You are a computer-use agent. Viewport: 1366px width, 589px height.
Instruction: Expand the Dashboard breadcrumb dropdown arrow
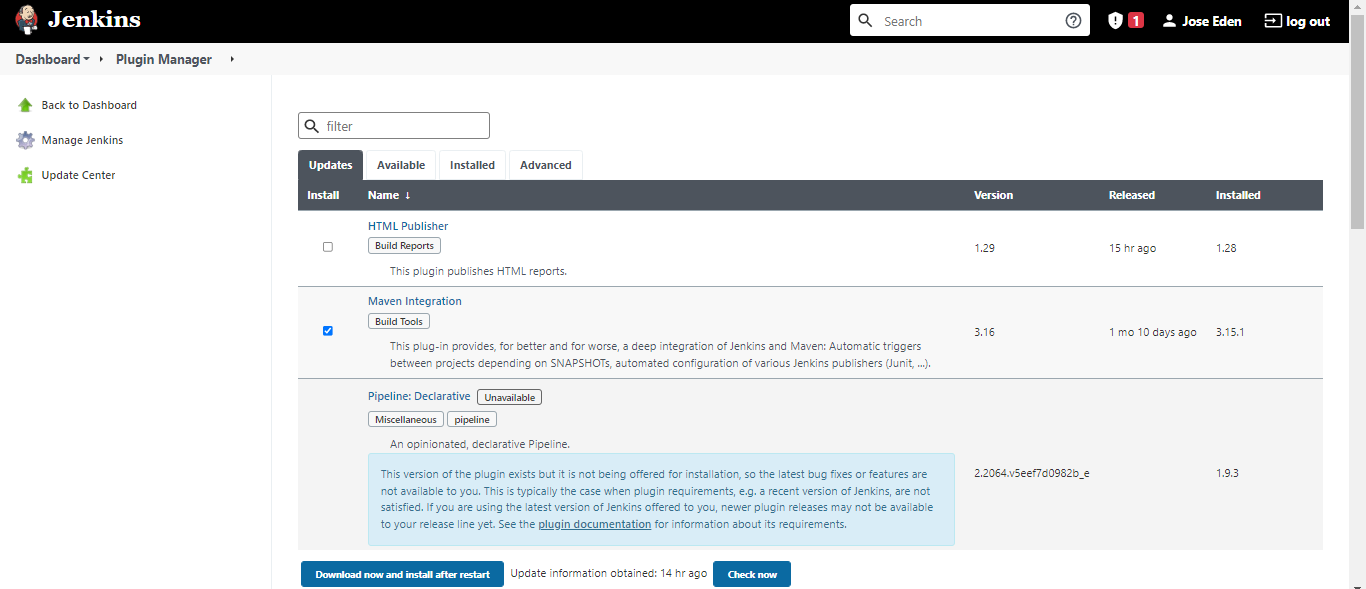coord(86,60)
